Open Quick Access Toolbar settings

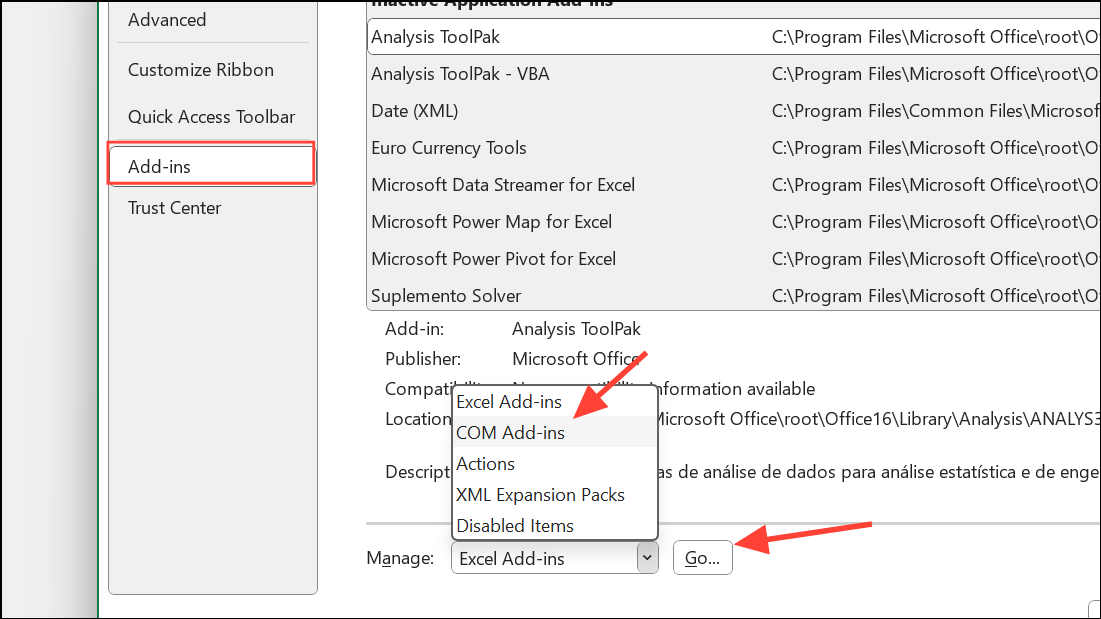point(211,116)
